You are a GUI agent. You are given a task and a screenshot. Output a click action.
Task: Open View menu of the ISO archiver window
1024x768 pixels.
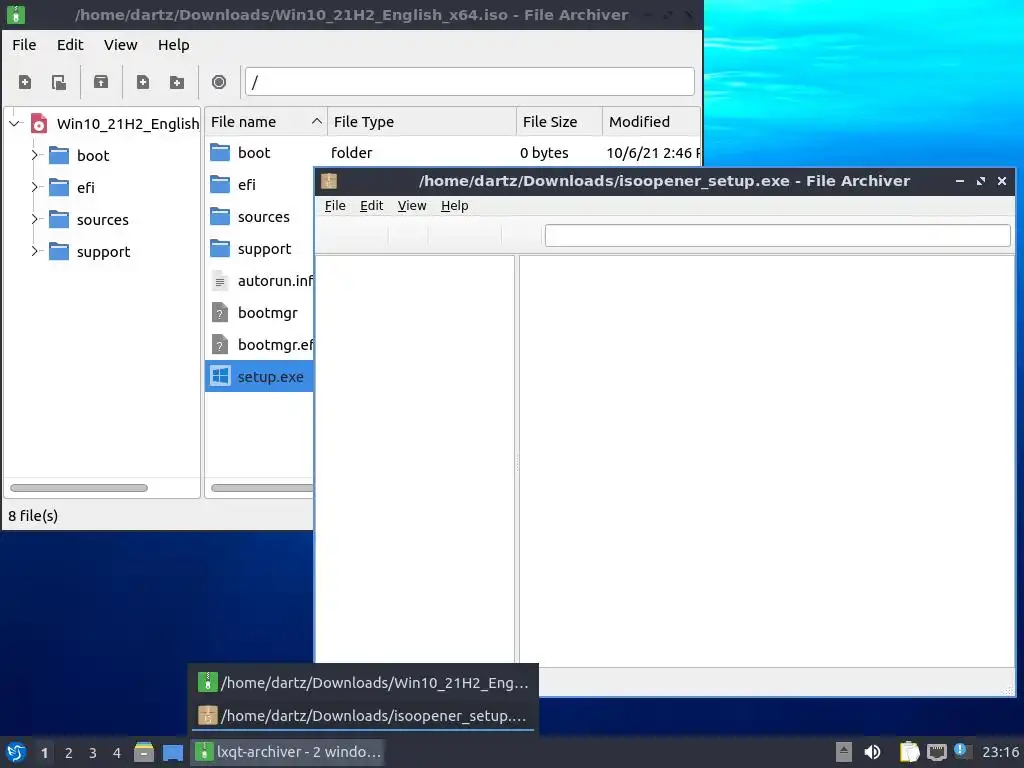click(x=121, y=45)
